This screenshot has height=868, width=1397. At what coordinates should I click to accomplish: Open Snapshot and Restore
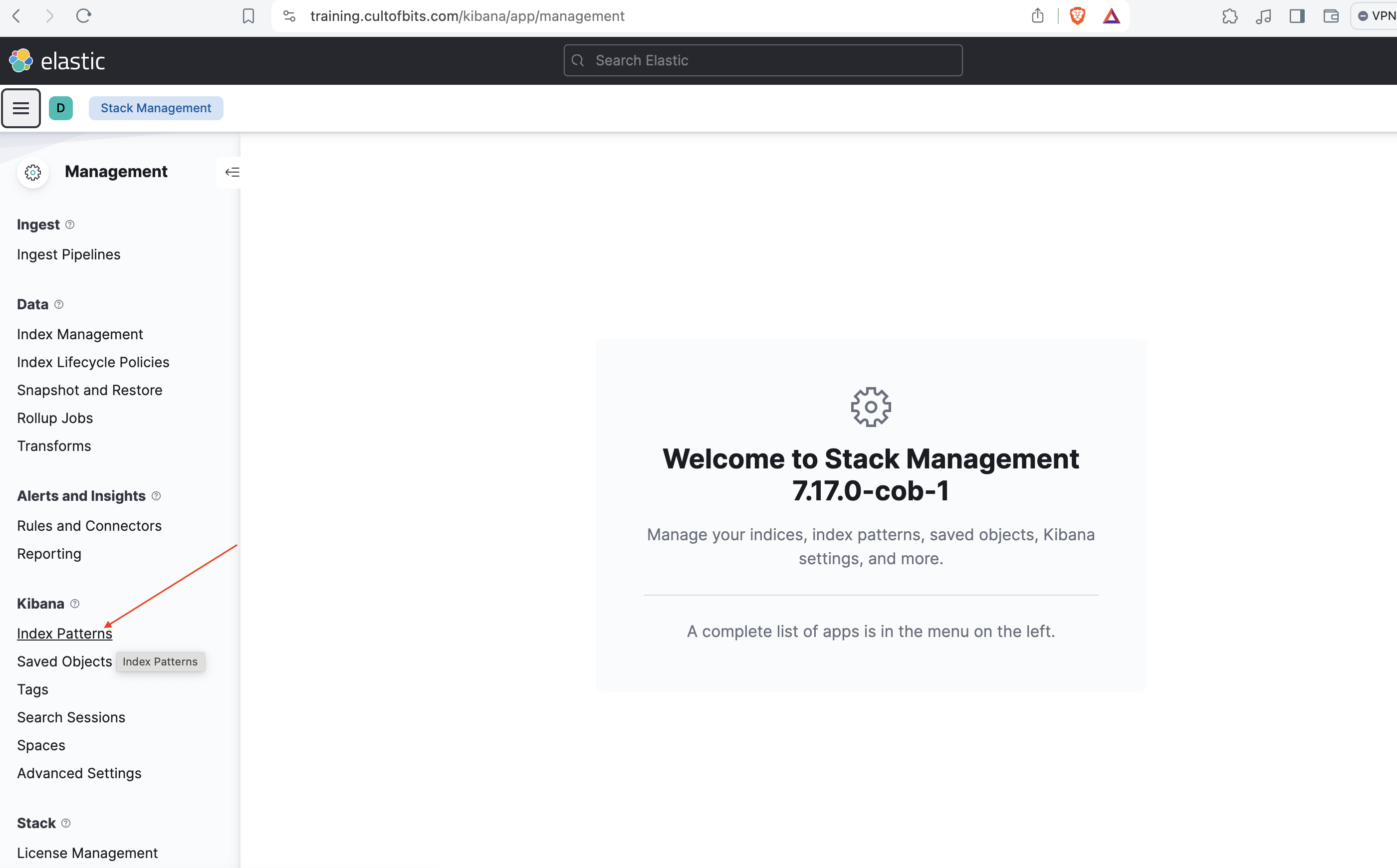click(x=90, y=391)
